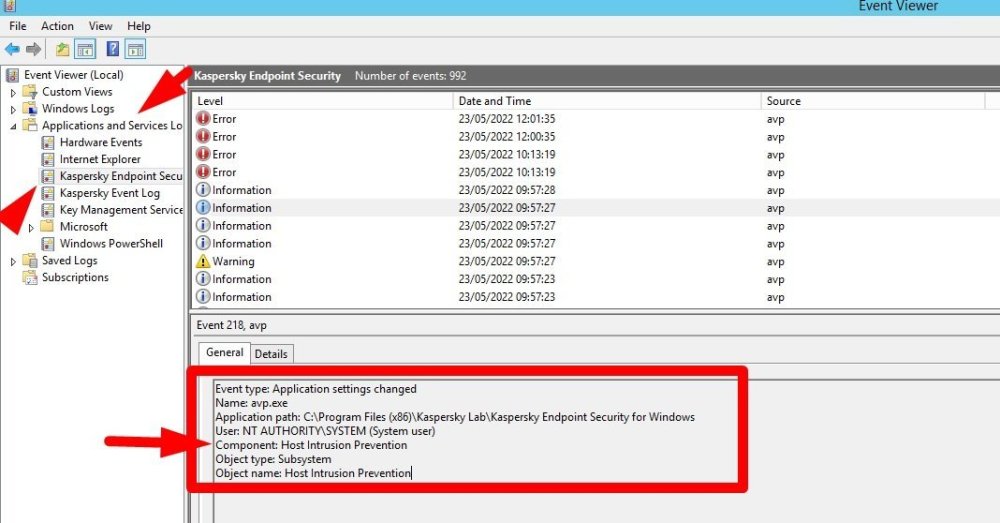Click the Application path line in details
The width and height of the screenshot is (1000, 523).
click(x=455, y=417)
